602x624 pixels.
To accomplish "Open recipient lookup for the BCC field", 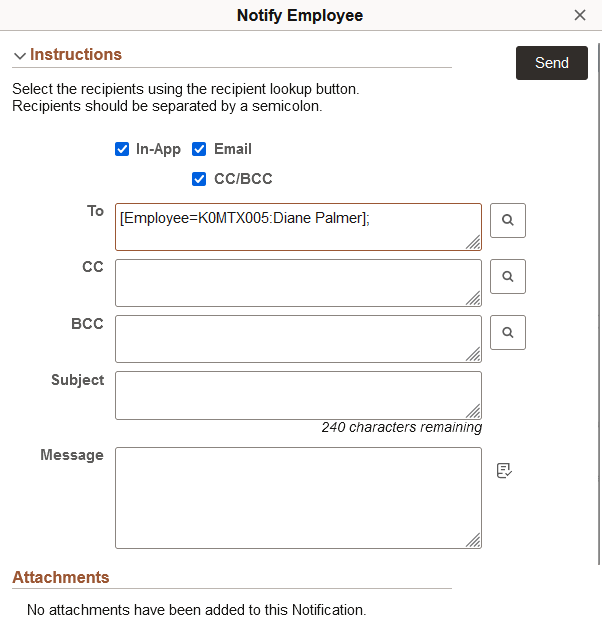I will point(508,333).
